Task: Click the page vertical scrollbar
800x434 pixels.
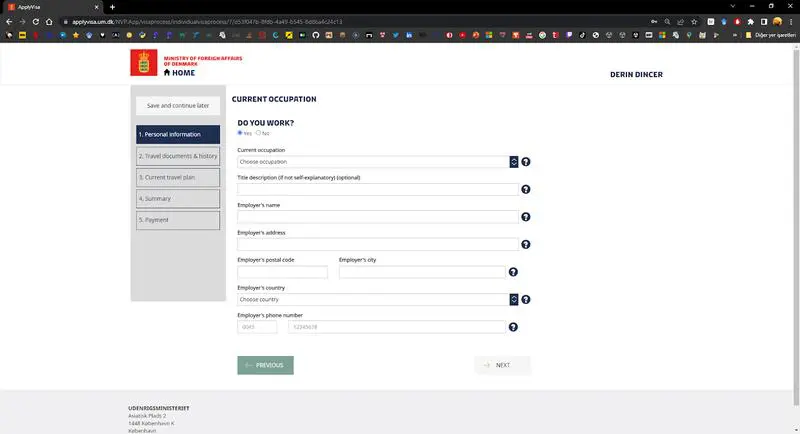Action: coord(796,227)
